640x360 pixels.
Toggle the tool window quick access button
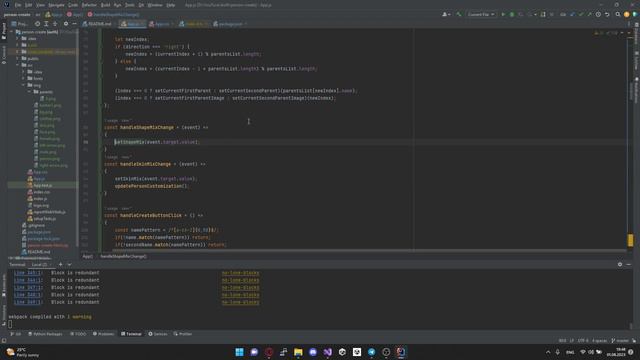pos(4,340)
